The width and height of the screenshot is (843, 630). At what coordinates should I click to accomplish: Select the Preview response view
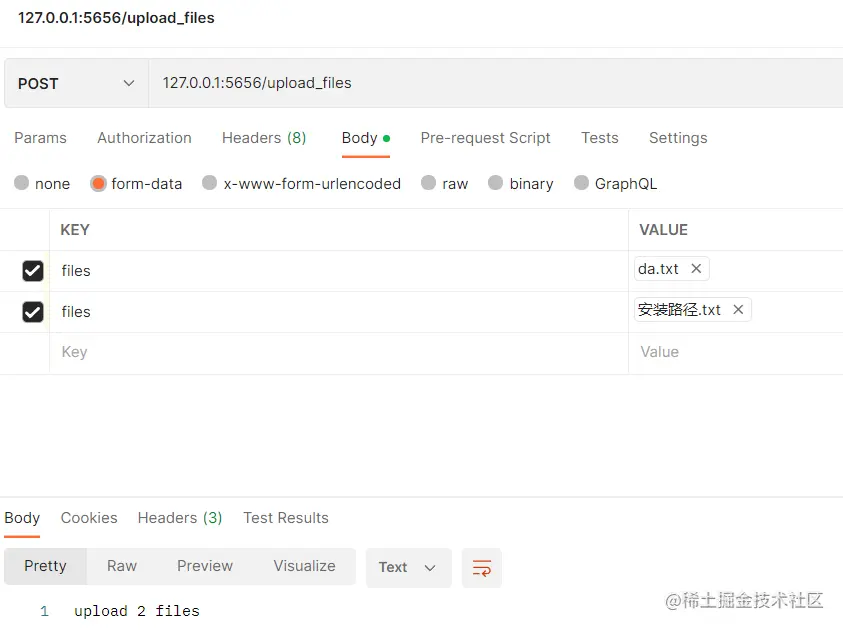205,566
